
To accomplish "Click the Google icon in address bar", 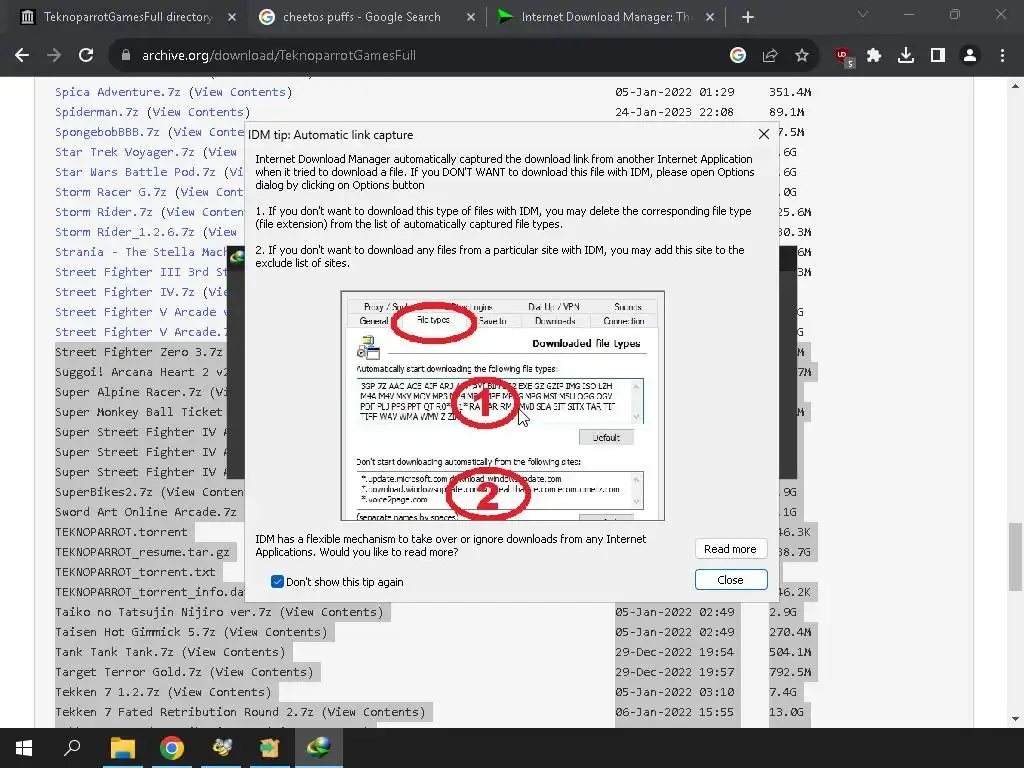I will coord(738,56).
